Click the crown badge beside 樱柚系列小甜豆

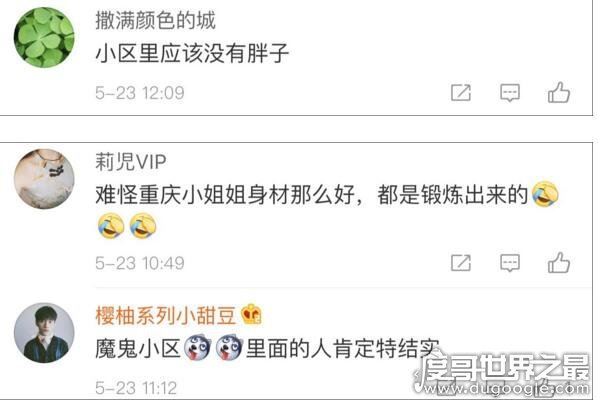coord(251,314)
